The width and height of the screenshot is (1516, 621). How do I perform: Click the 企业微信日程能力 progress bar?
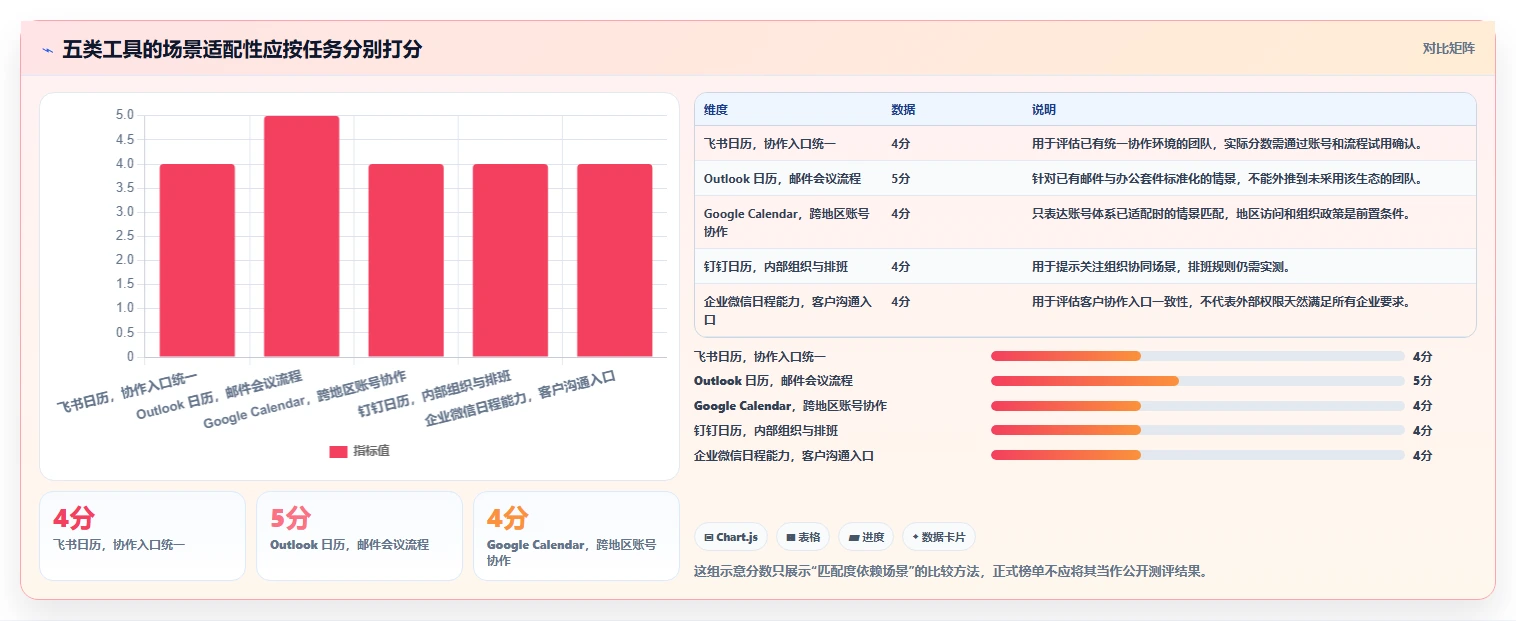(1198, 455)
